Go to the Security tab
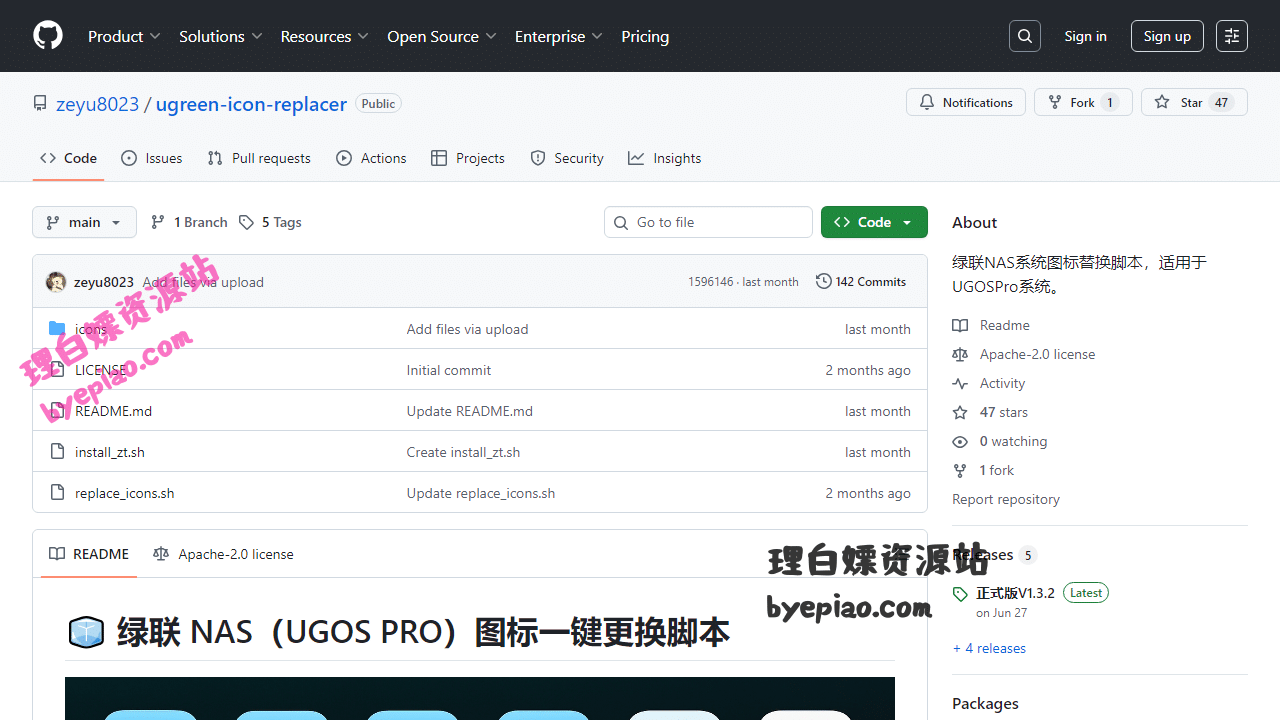Viewport: 1280px width, 720px height. 567,158
